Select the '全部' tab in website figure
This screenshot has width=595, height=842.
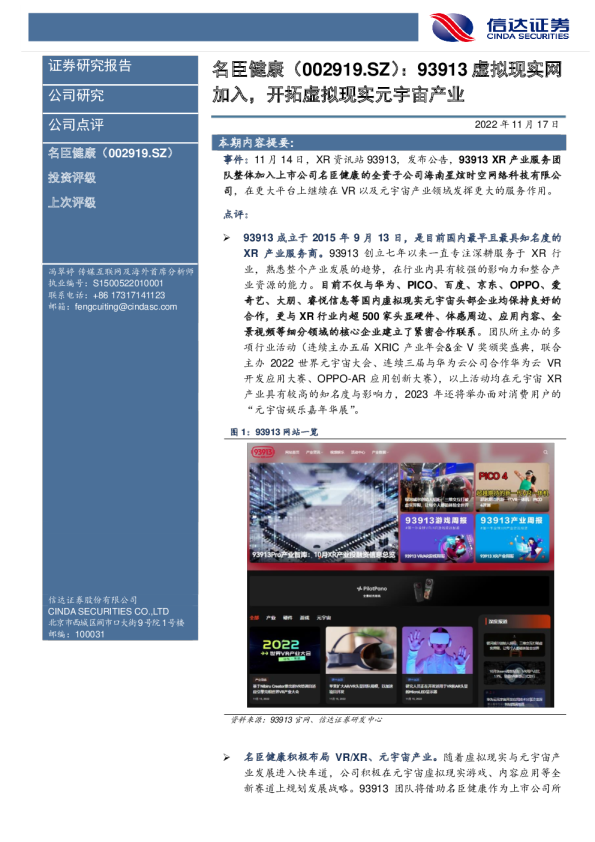(x=254, y=618)
